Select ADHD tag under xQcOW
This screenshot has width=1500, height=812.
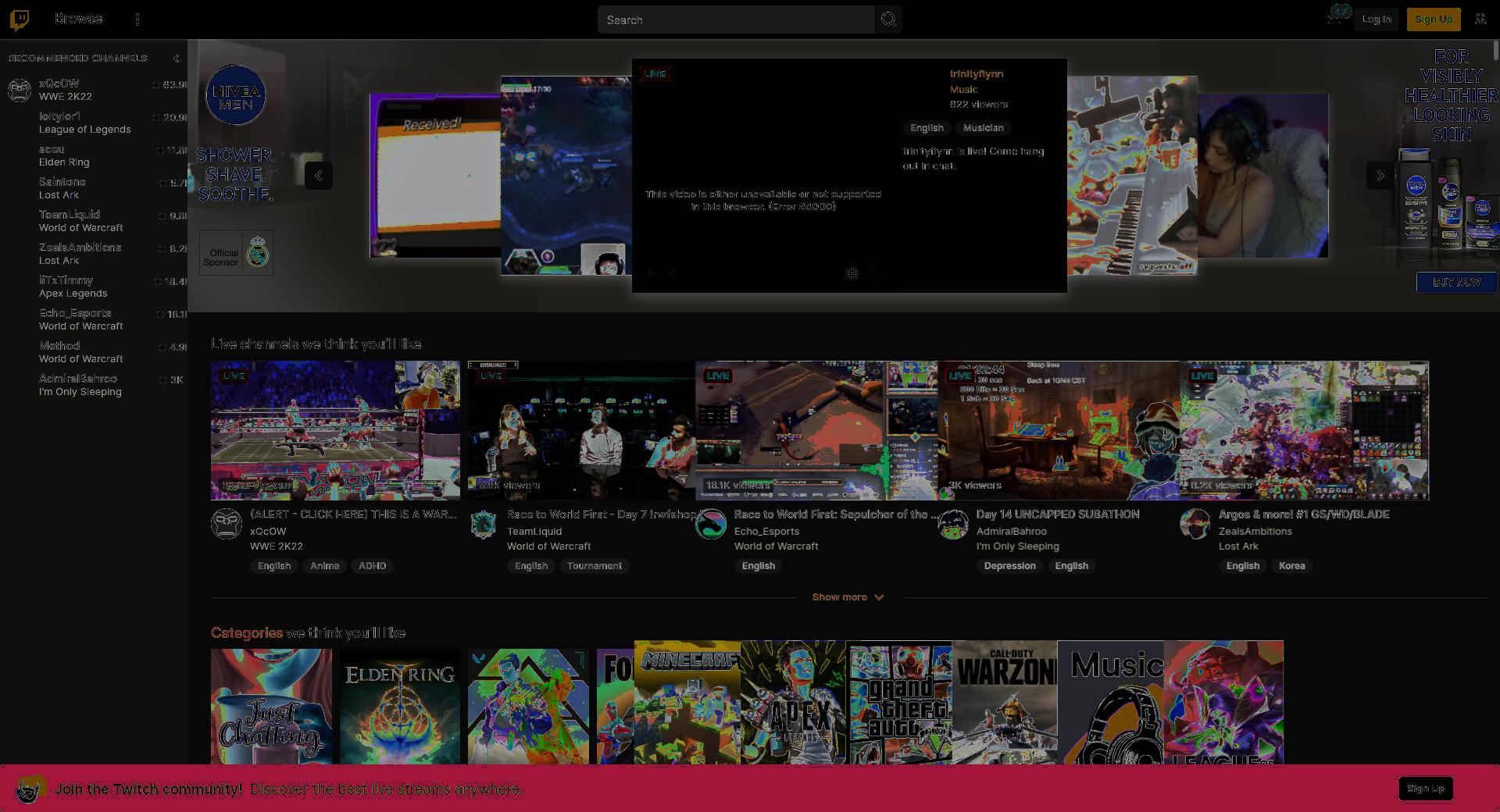372,566
